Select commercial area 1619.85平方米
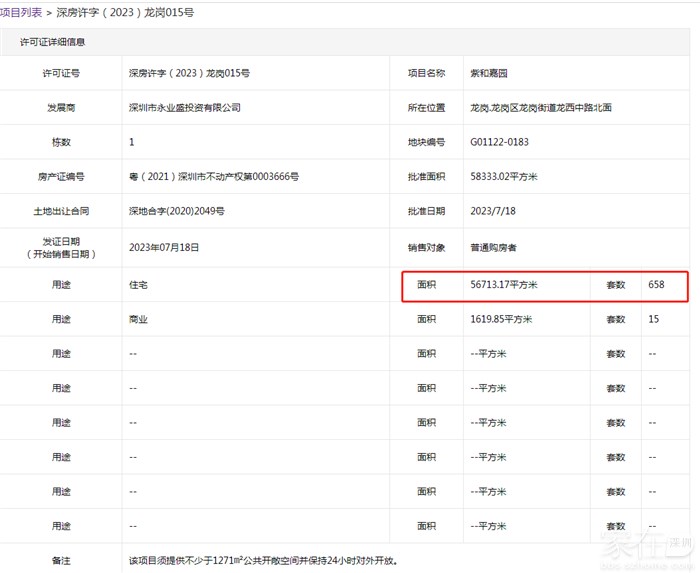The width and height of the screenshot is (700, 573). pyautogui.click(x=501, y=320)
